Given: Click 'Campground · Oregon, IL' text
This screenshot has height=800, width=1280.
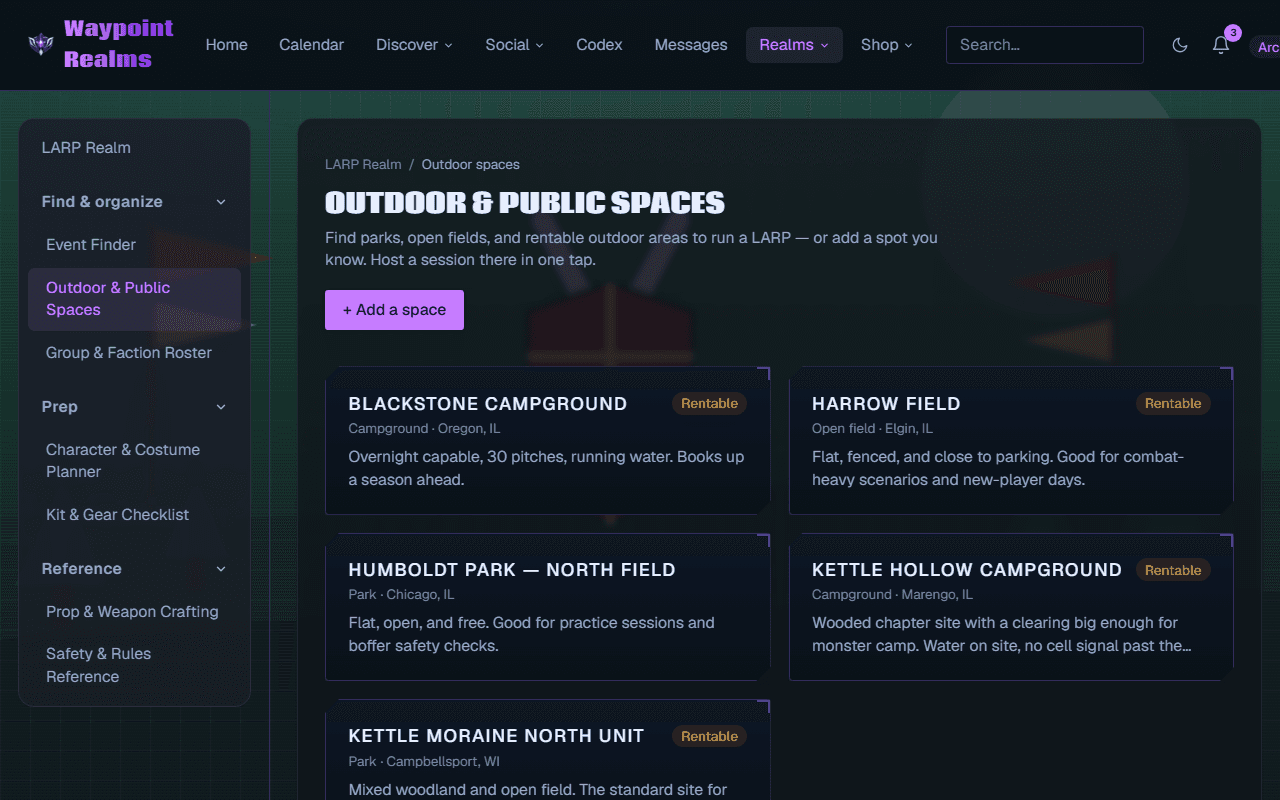Looking at the screenshot, I should (x=424, y=429).
